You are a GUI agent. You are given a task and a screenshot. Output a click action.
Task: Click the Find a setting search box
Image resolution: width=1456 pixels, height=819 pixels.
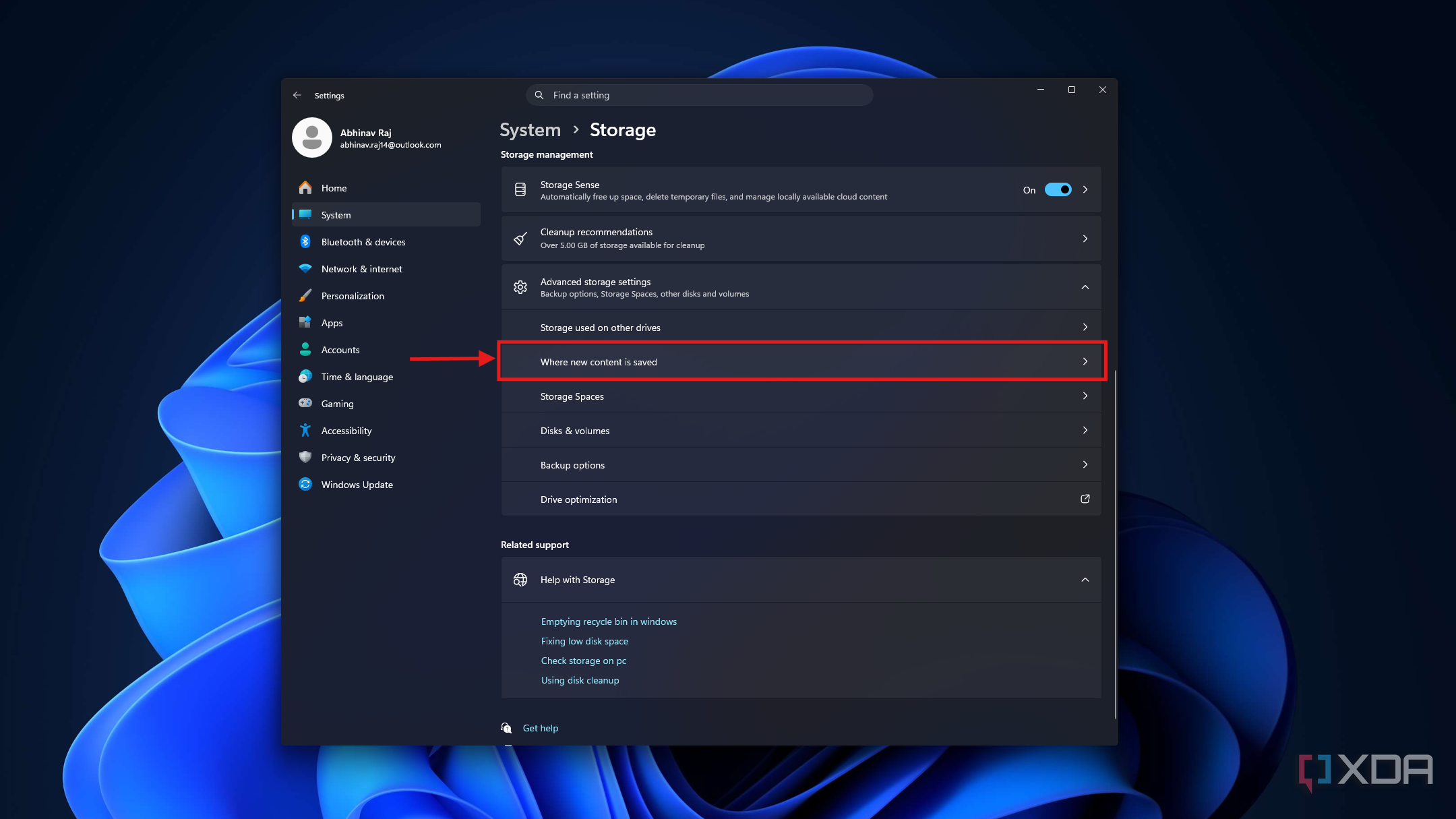pos(699,95)
